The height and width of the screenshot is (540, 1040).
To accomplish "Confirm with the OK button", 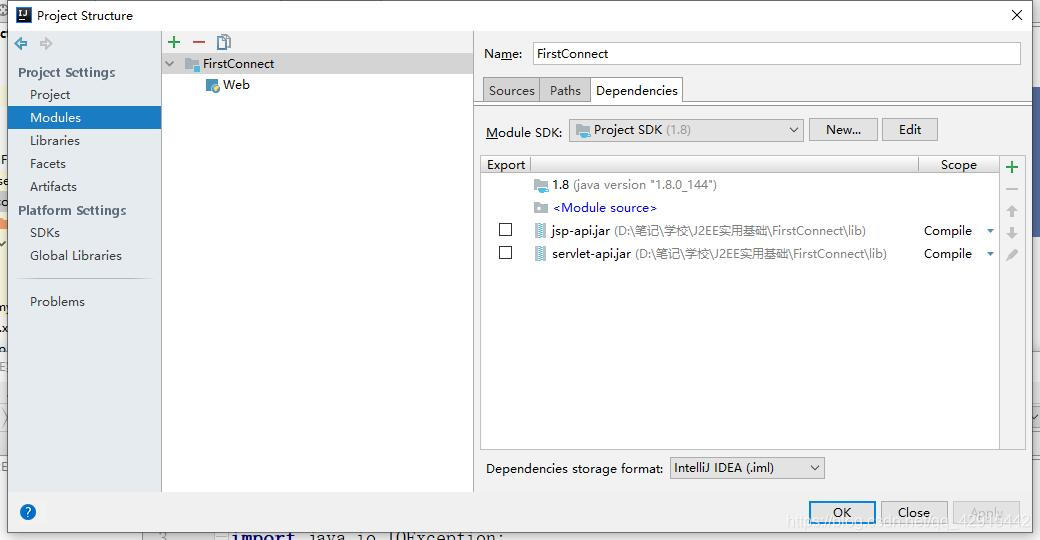I will [842, 512].
